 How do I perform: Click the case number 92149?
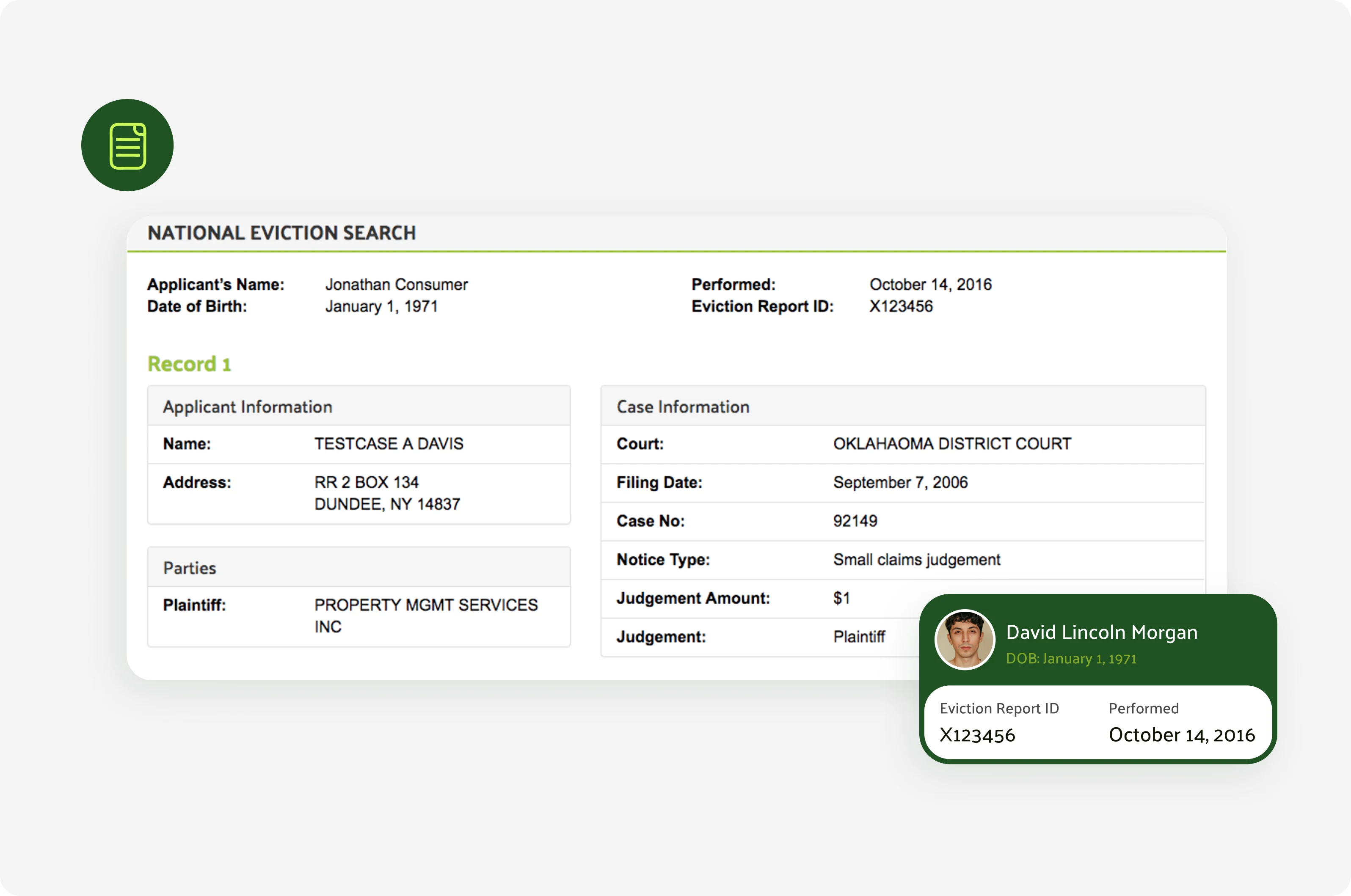click(855, 521)
